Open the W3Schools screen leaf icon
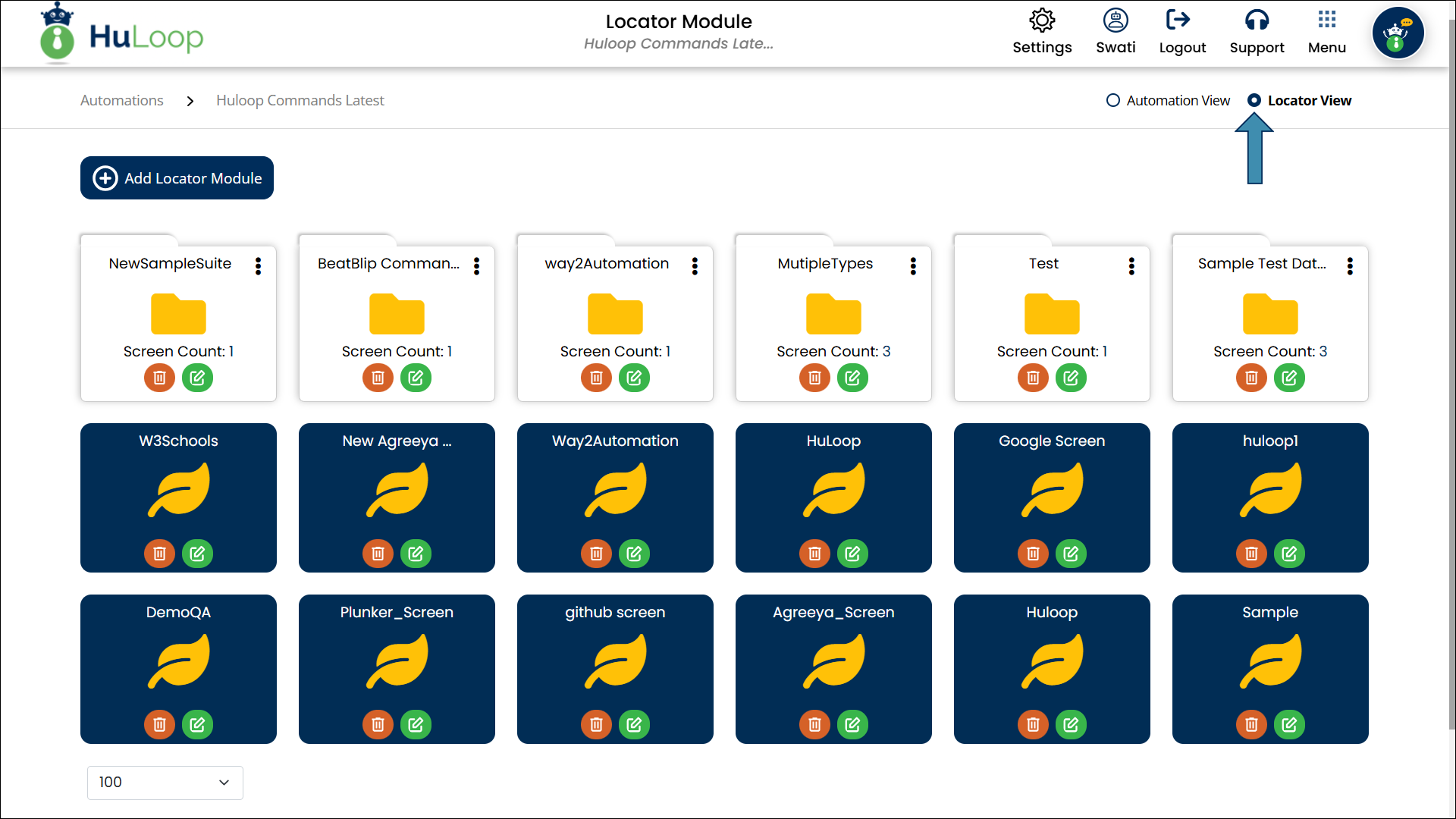Viewport: 1456px width, 819px height. 178,491
